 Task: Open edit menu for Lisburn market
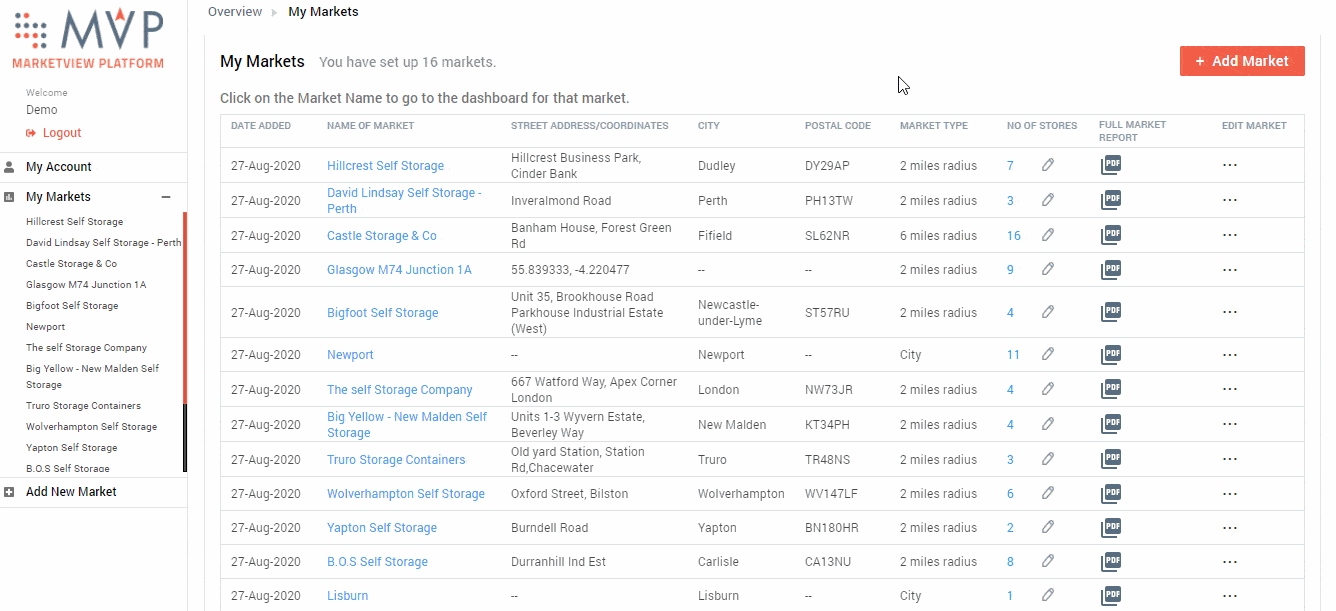point(1230,595)
